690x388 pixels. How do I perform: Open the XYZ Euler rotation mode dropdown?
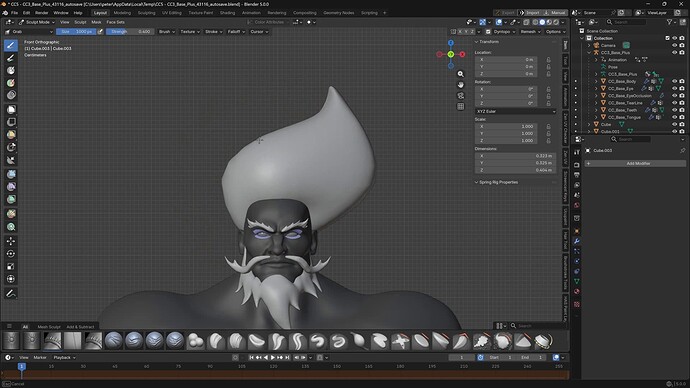pos(515,111)
